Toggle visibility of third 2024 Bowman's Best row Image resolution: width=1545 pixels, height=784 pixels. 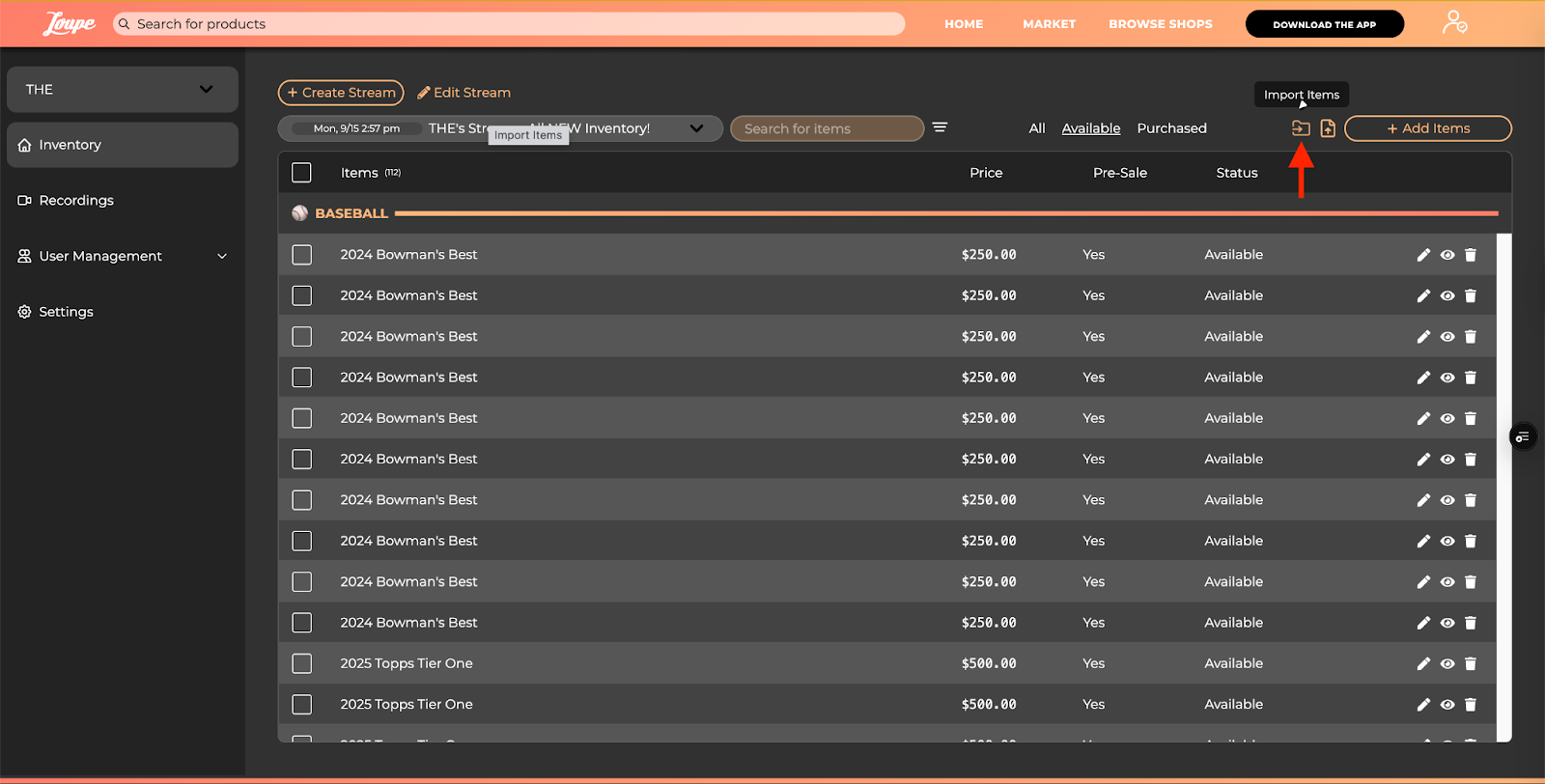1447,337
